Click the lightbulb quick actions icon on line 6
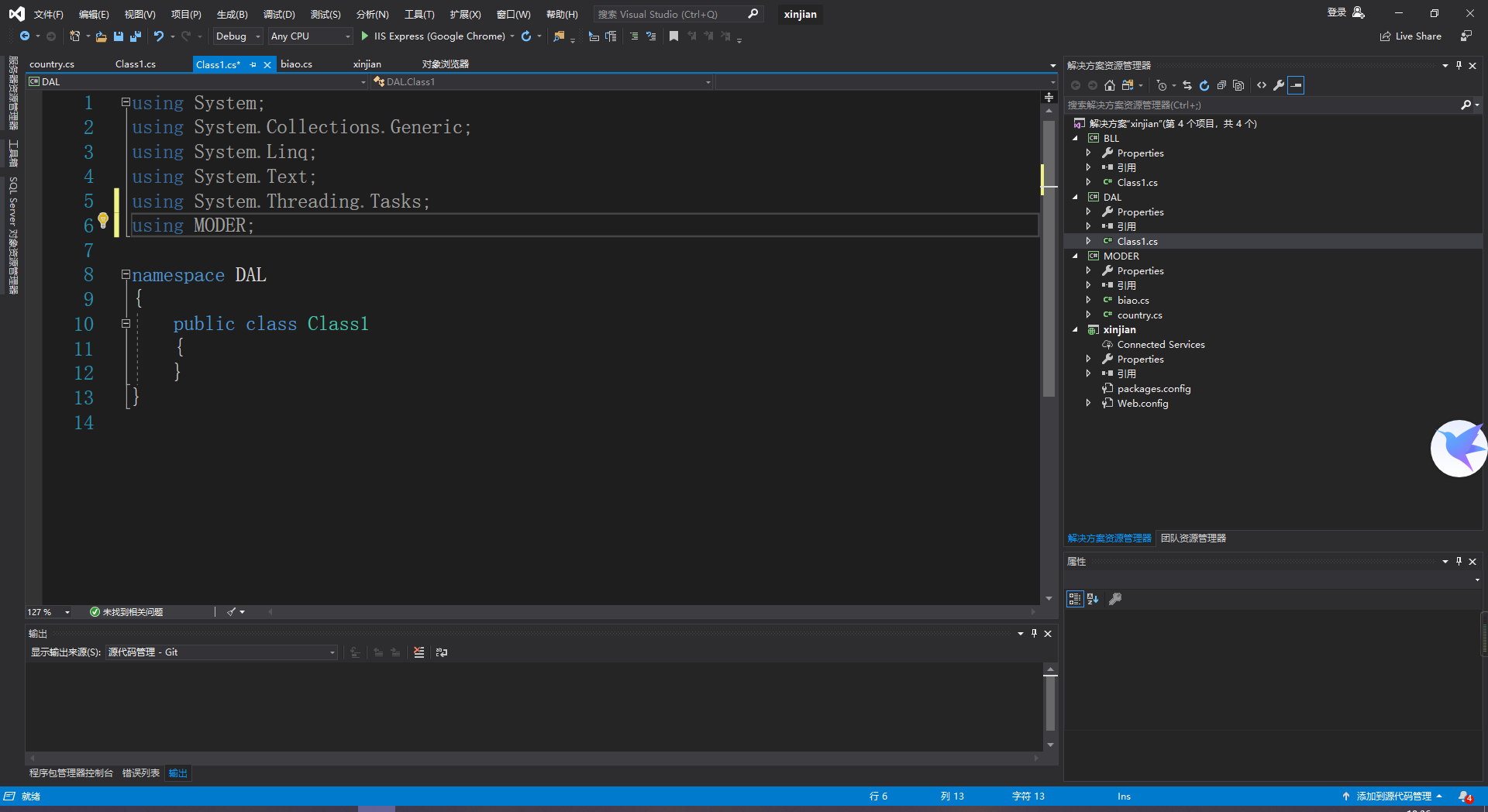The width and height of the screenshot is (1488, 812). click(x=103, y=221)
